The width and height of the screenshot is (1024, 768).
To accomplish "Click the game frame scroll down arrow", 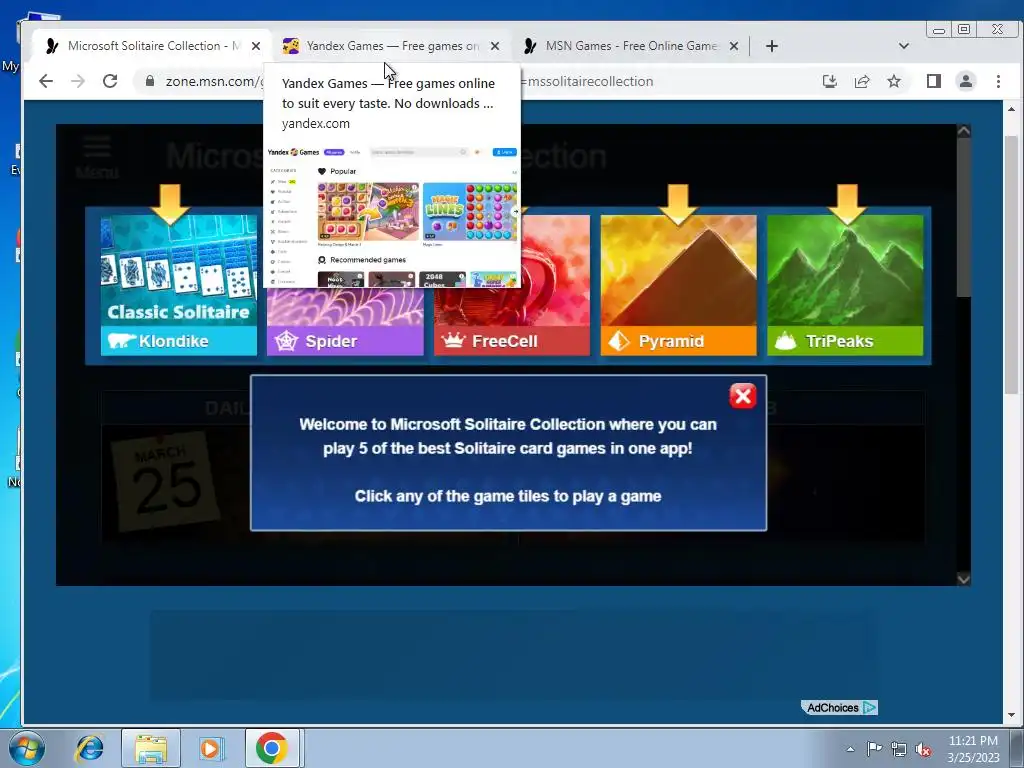I will pos(963,579).
